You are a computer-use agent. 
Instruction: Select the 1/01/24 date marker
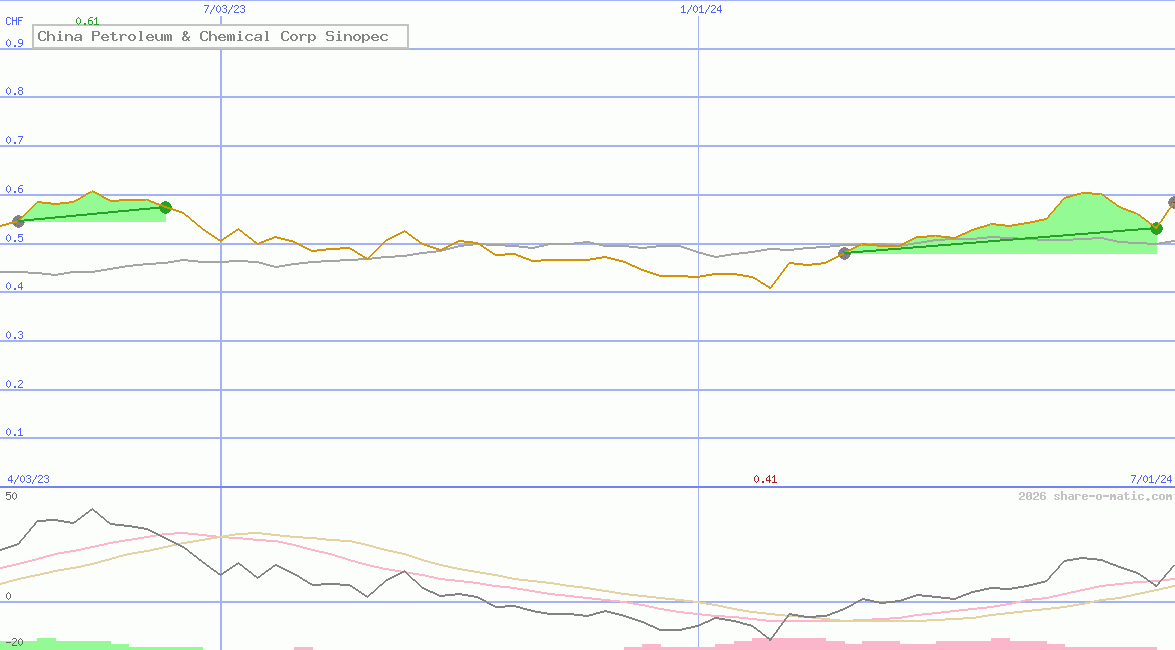pos(700,9)
